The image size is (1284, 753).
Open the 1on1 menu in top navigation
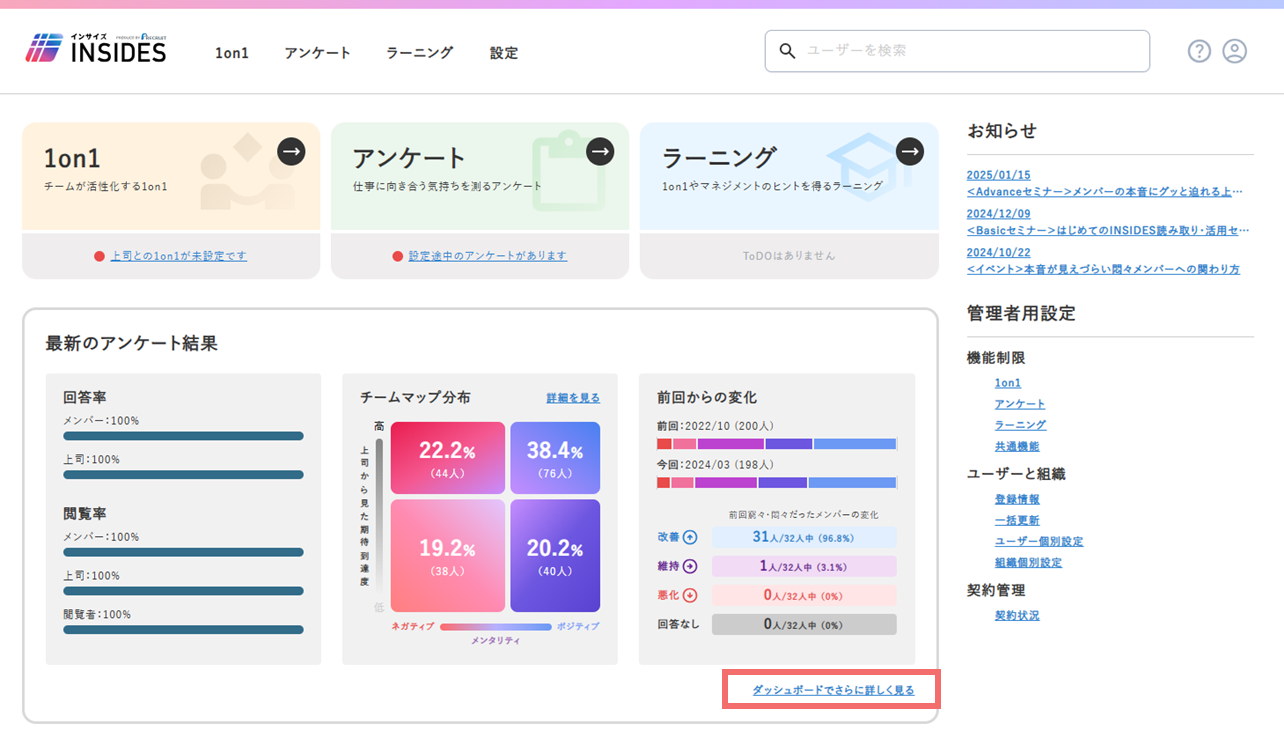tap(232, 53)
